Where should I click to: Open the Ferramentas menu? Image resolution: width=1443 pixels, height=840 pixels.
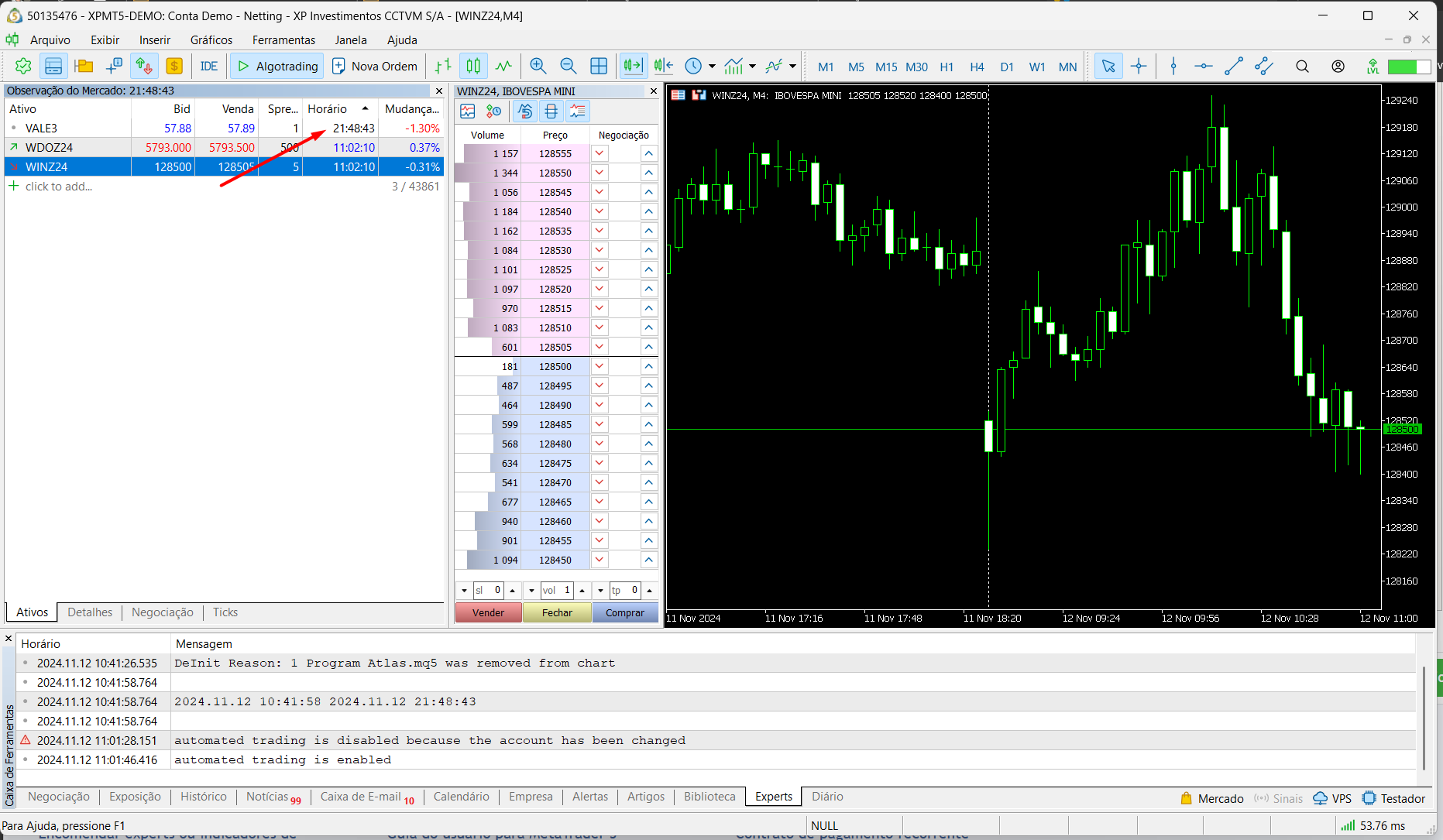(x=283, y=40)
